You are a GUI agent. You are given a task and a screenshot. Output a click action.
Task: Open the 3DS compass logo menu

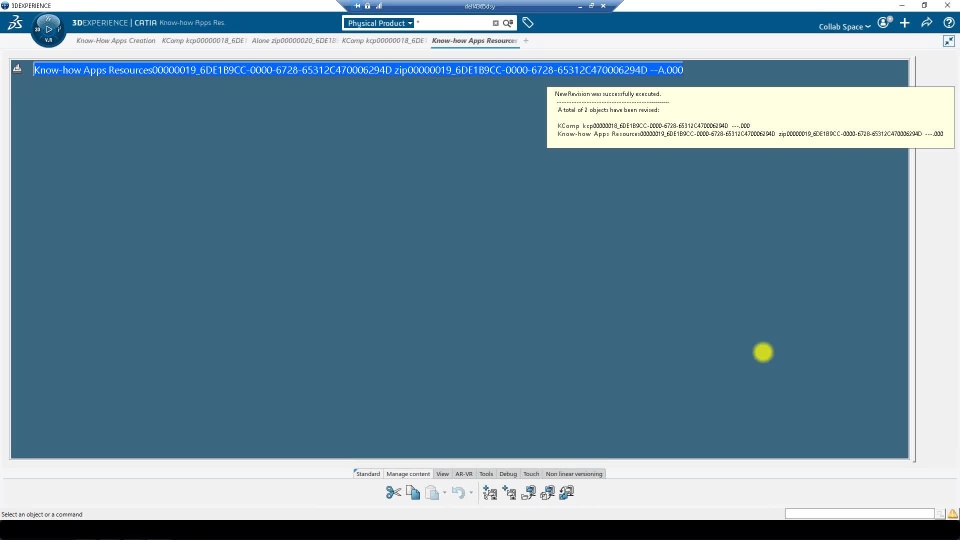15,23
